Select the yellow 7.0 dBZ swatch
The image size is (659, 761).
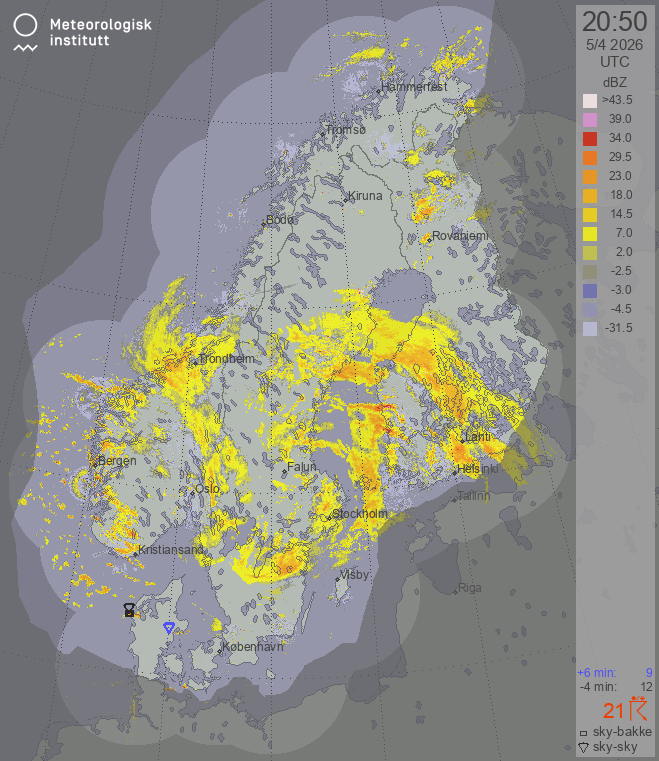pyautogui.click(x=590, y=233)
